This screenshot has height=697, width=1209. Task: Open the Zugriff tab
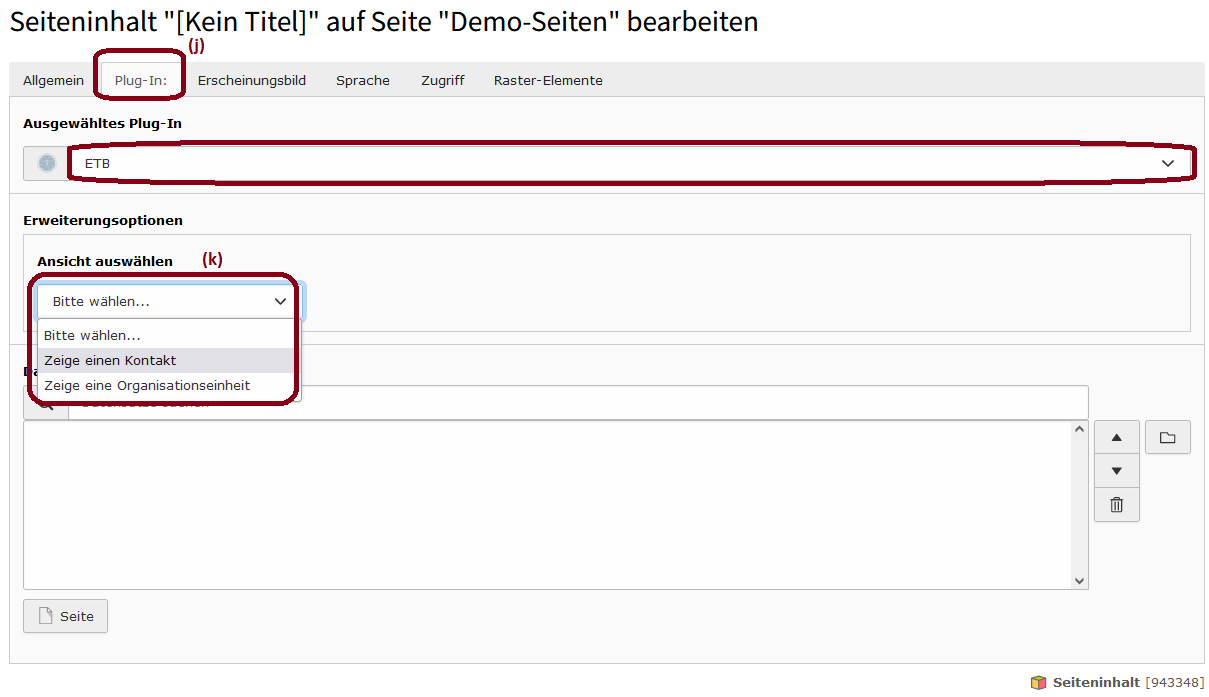pyautogui.click(x=442, y=80)
